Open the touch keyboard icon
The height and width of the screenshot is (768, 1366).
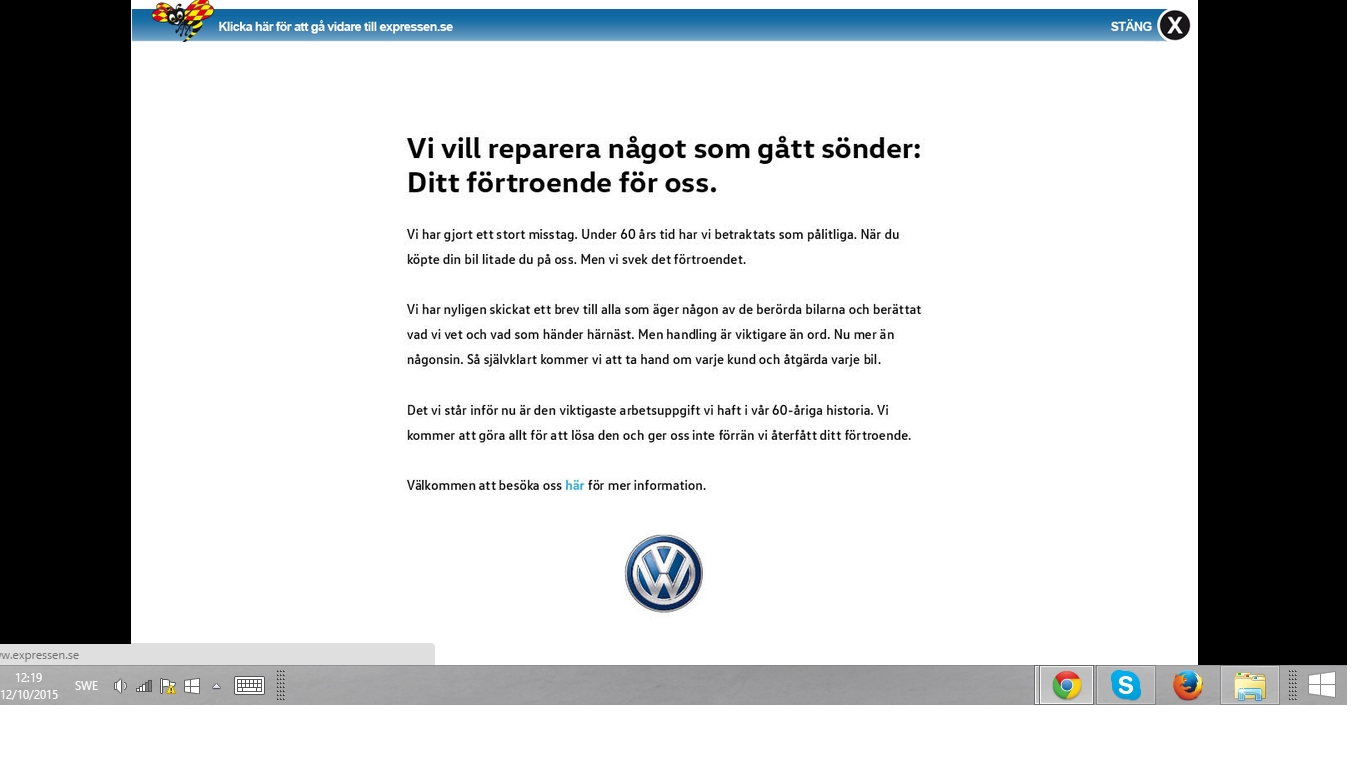[x=249, y=686]
